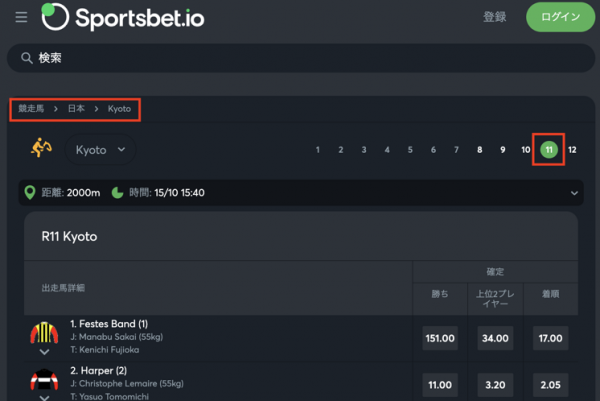Click the ログイン login button

[561, 17]
